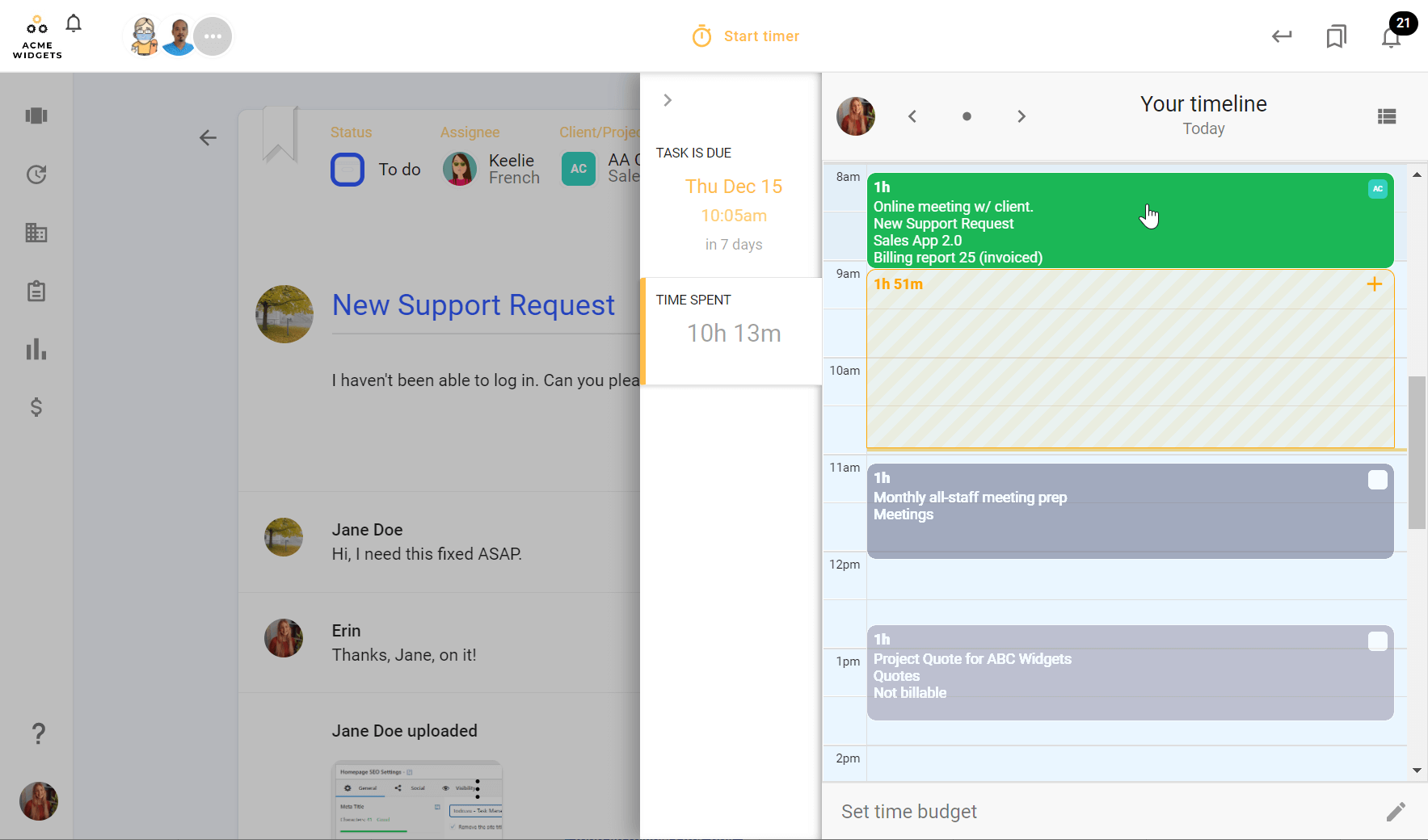The width and height of the screenshot is (1428, 840).
Task: Click the Thanks, Jane, on it! comment
Action: pyautogui.click(x=404, y=655)
